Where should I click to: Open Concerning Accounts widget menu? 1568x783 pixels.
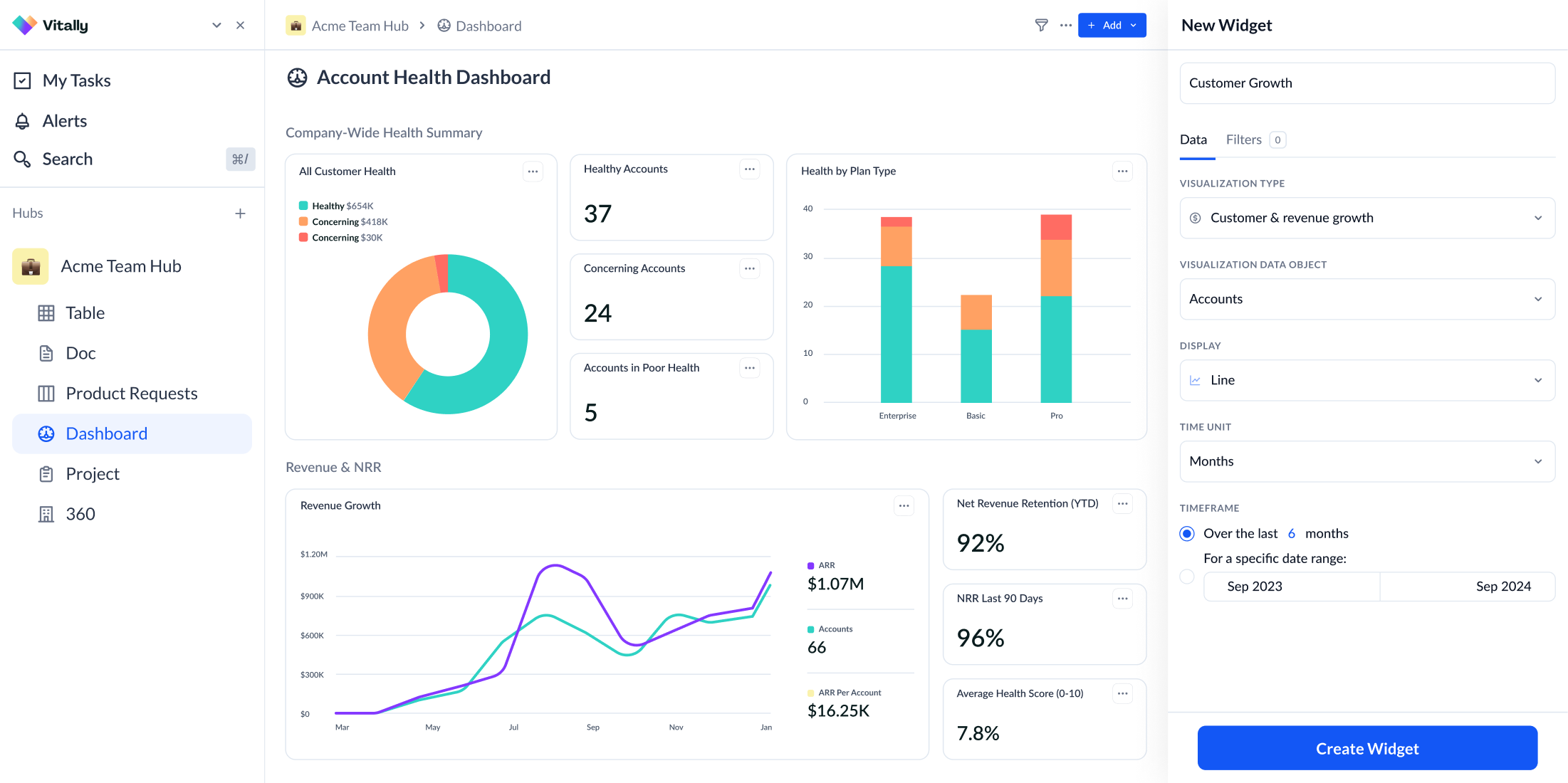coord(750,268)
